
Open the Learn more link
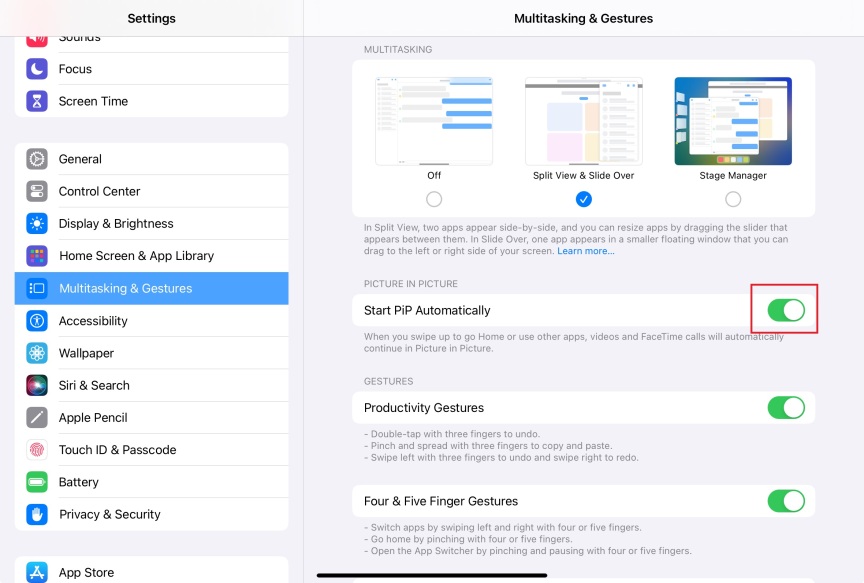(586, 251)
